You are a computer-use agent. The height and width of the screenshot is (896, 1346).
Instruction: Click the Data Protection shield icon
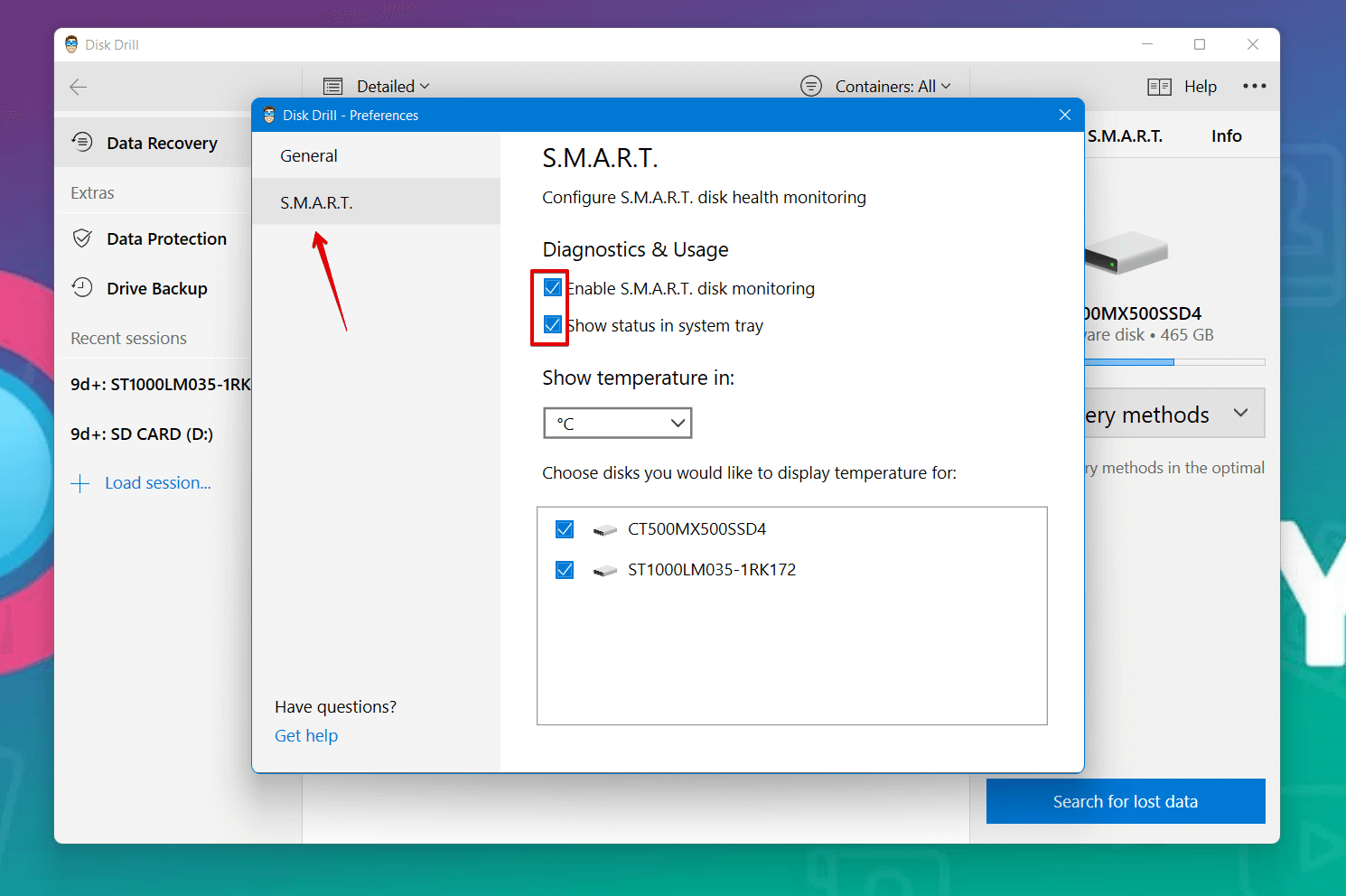click(x=82, y=238)
